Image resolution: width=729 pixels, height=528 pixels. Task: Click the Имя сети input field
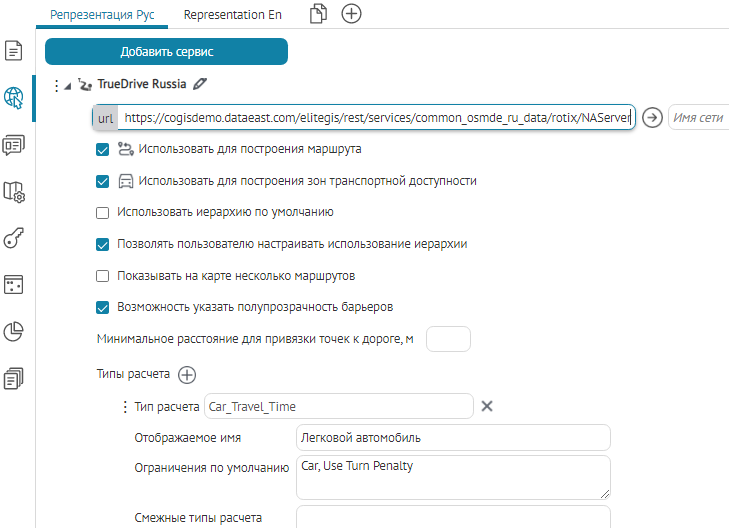click(698, 118)
